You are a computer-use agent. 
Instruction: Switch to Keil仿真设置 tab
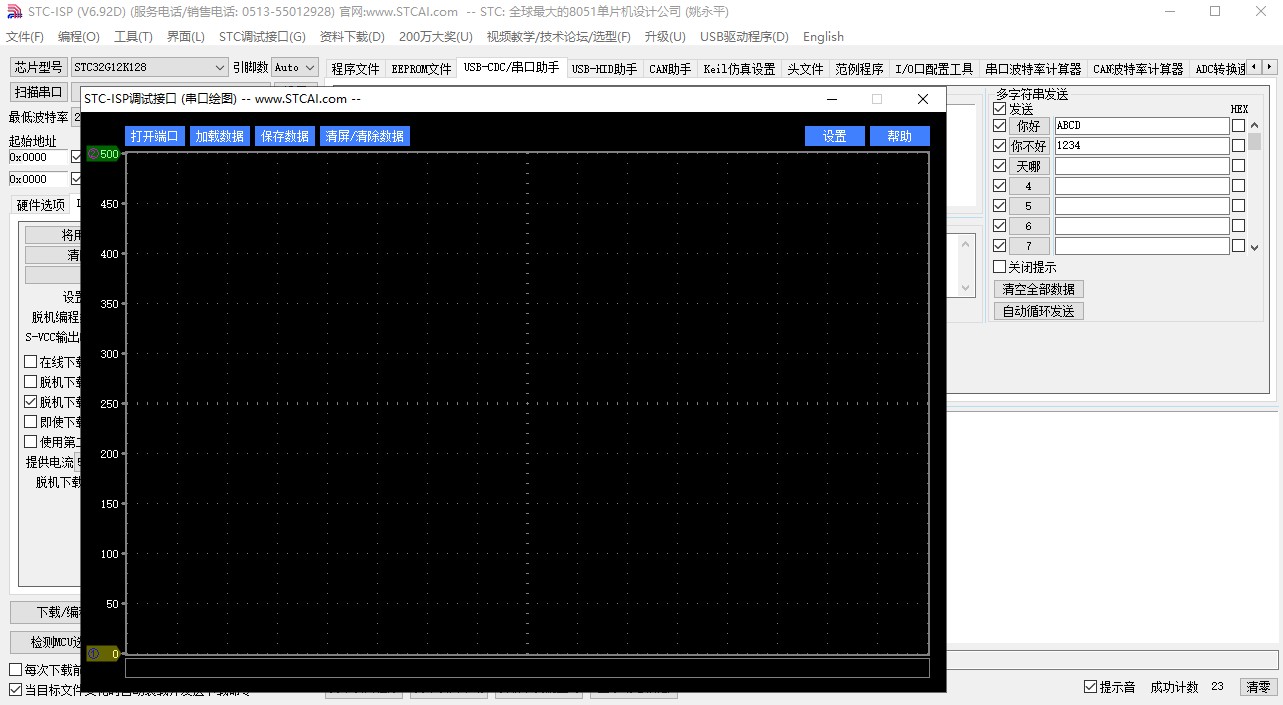pyautogui.click(x=739, y=69)
